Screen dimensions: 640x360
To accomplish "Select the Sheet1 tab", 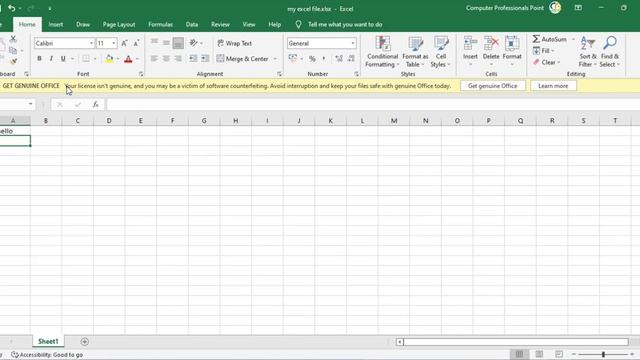I will tap(48, 341).
